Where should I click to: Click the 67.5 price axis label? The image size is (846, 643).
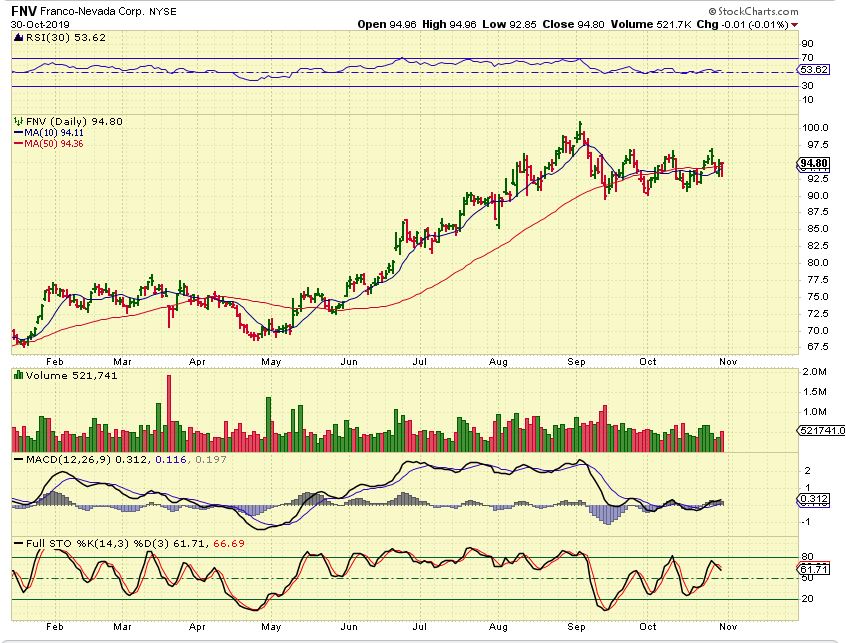click(817, 347)
